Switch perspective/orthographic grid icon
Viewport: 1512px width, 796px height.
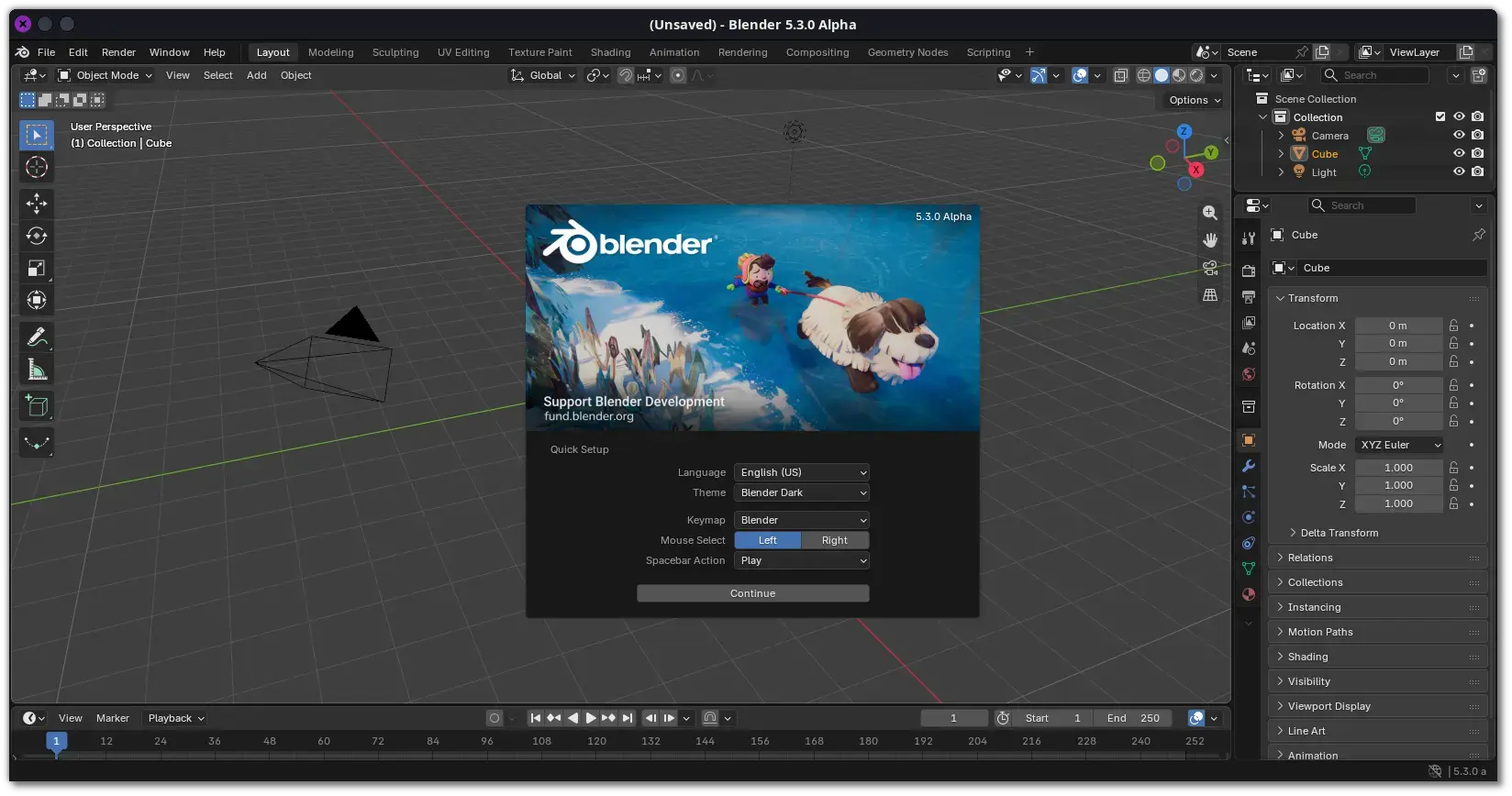[1210, 295]
